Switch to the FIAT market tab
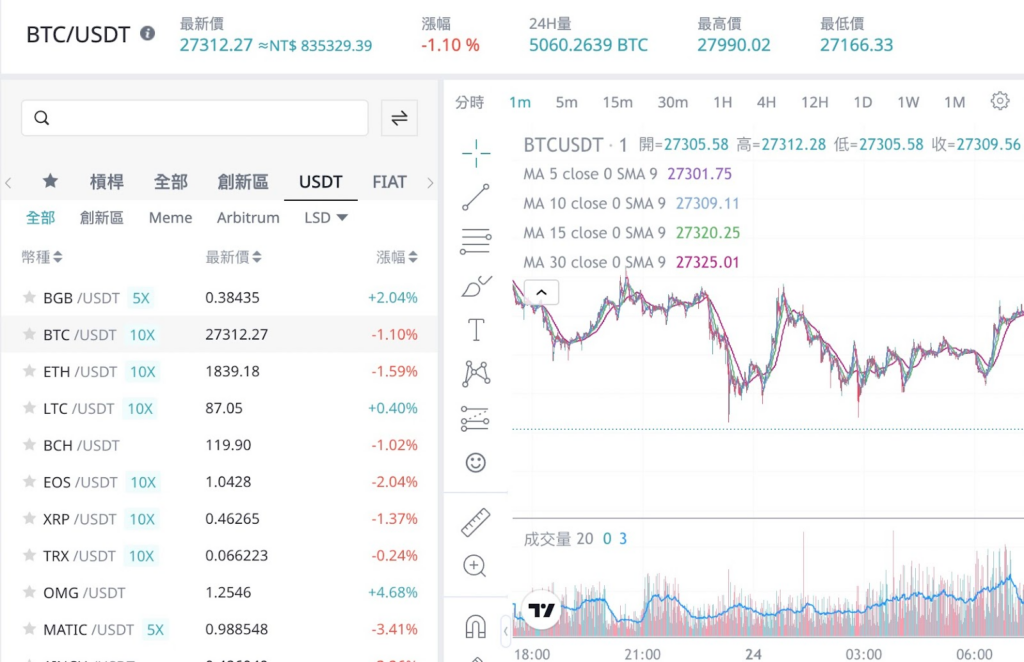 [389, 182]
